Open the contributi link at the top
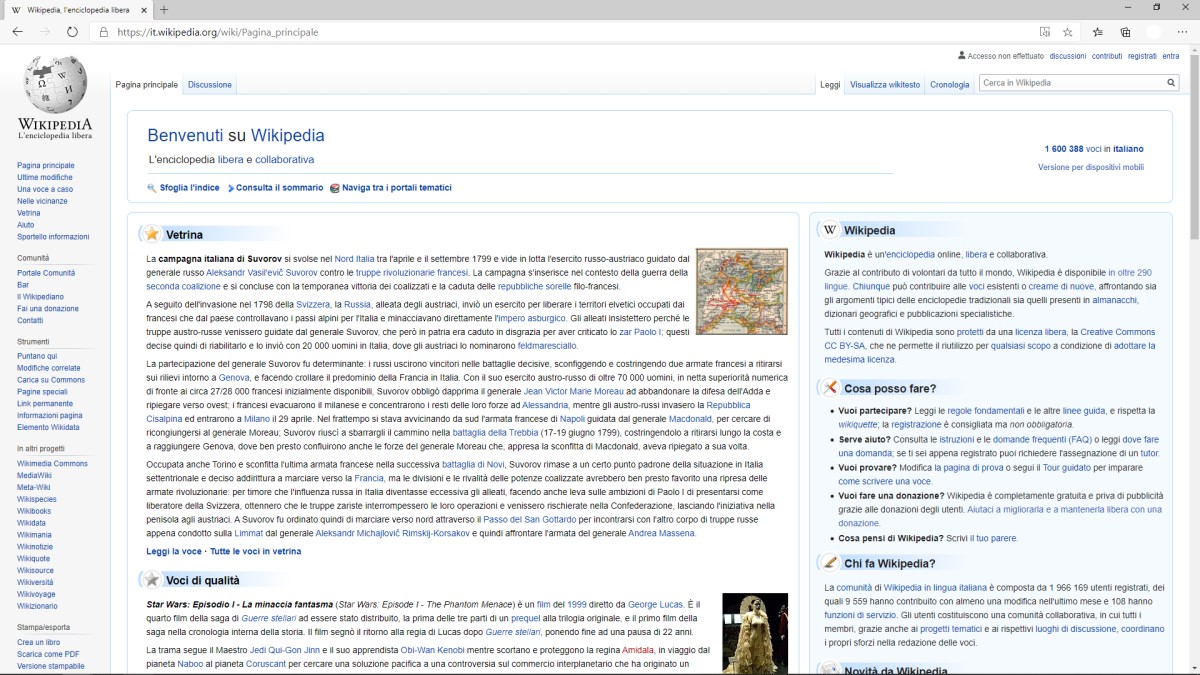 click(1107, 56)
